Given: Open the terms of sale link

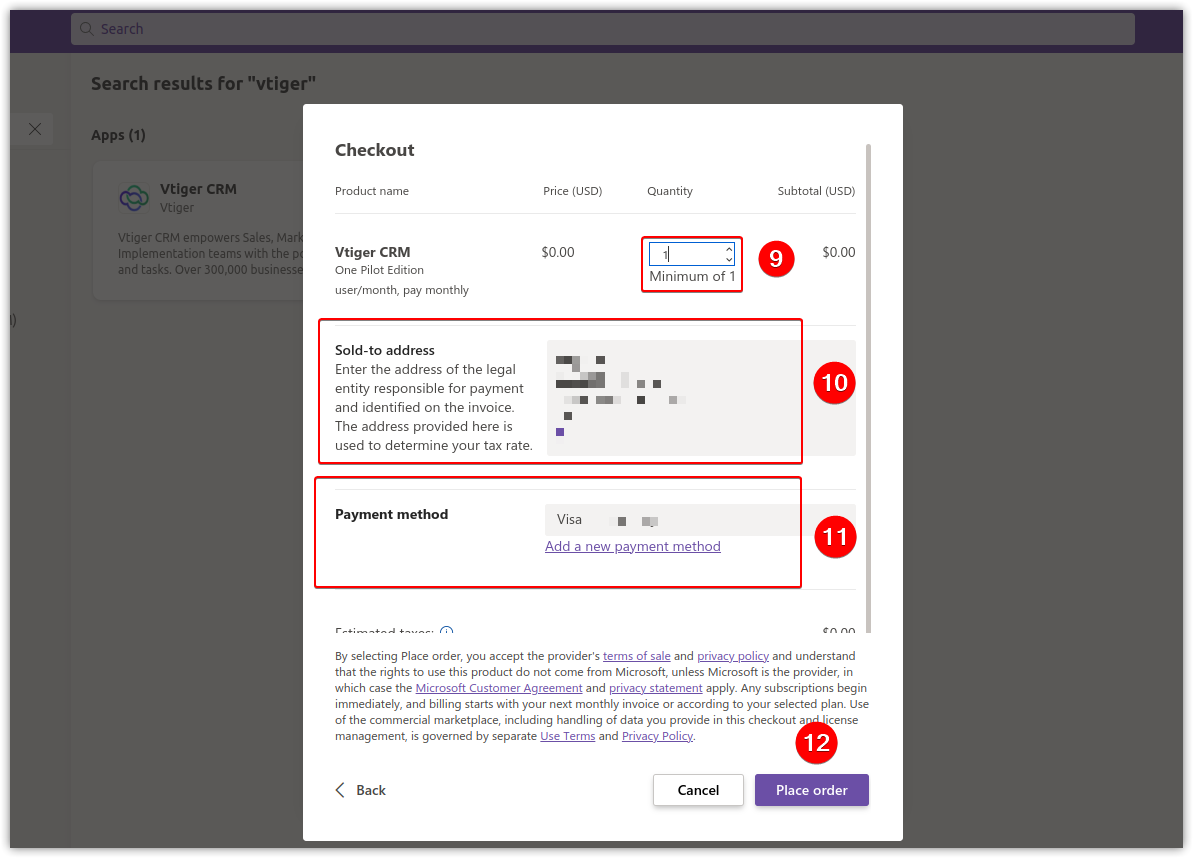Looking at the screenshot, I should [x=636, y=656].
